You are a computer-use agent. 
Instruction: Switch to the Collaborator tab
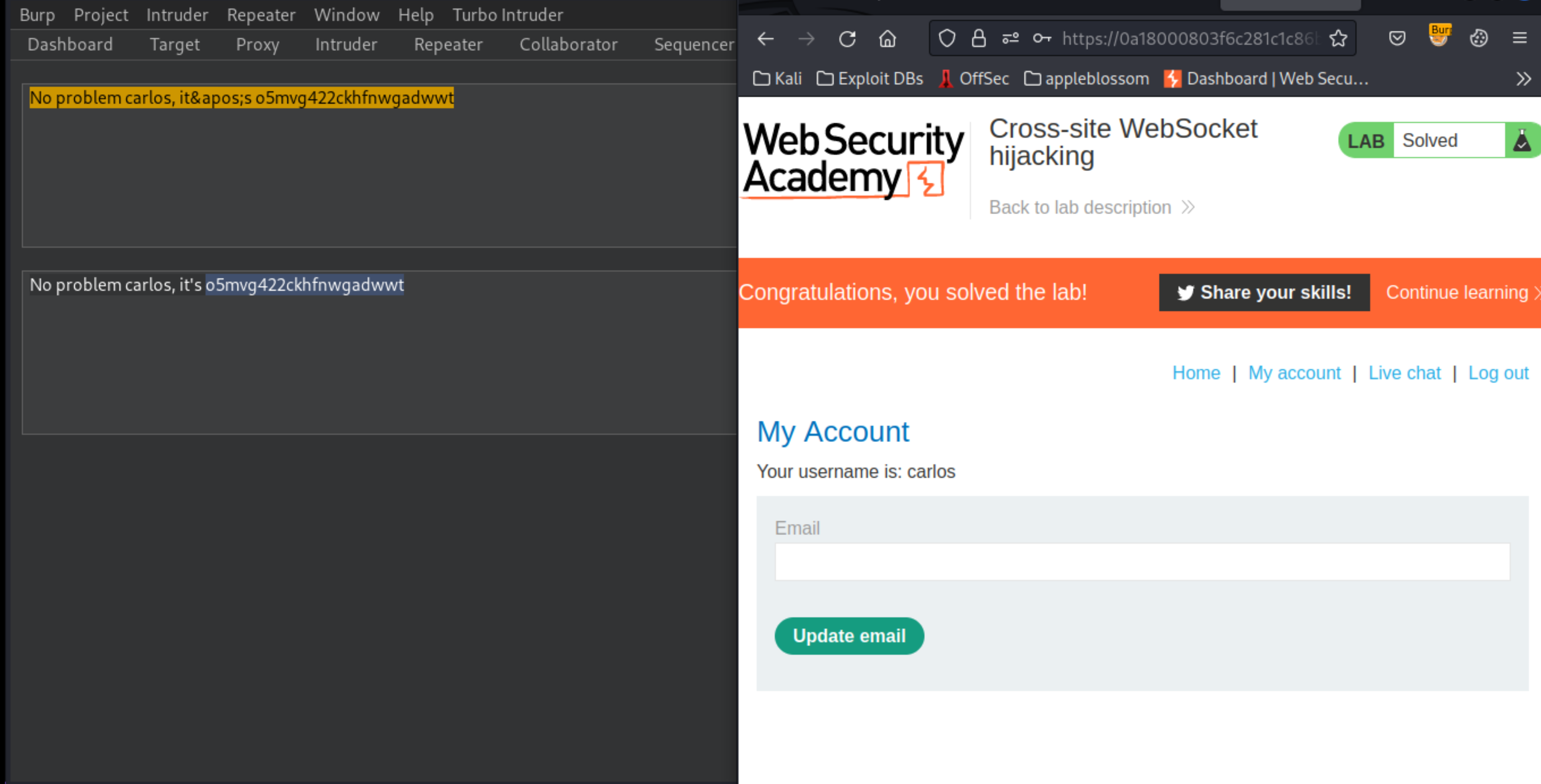point(568,45)
